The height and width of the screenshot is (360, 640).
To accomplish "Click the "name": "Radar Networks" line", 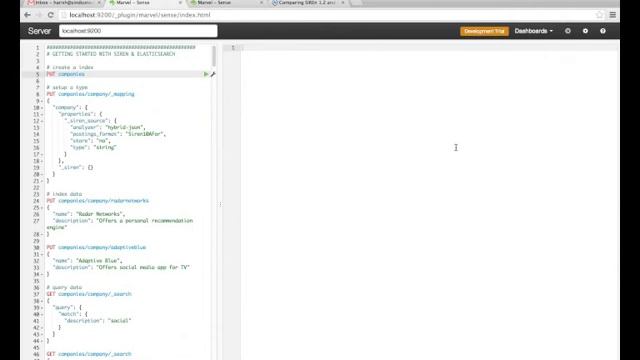I will (89, 214).
